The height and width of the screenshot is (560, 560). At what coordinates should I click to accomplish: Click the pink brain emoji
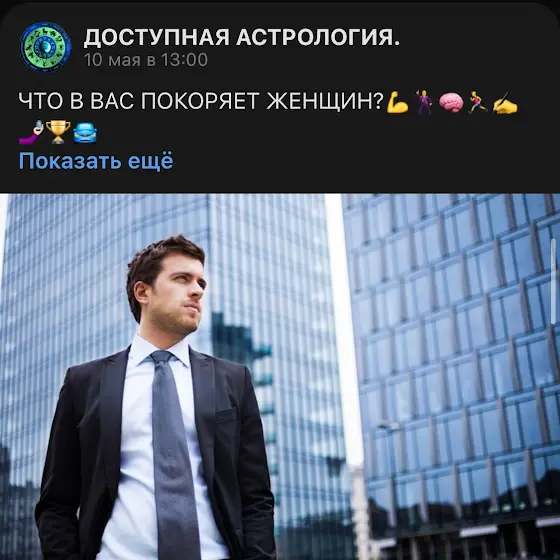451,102
